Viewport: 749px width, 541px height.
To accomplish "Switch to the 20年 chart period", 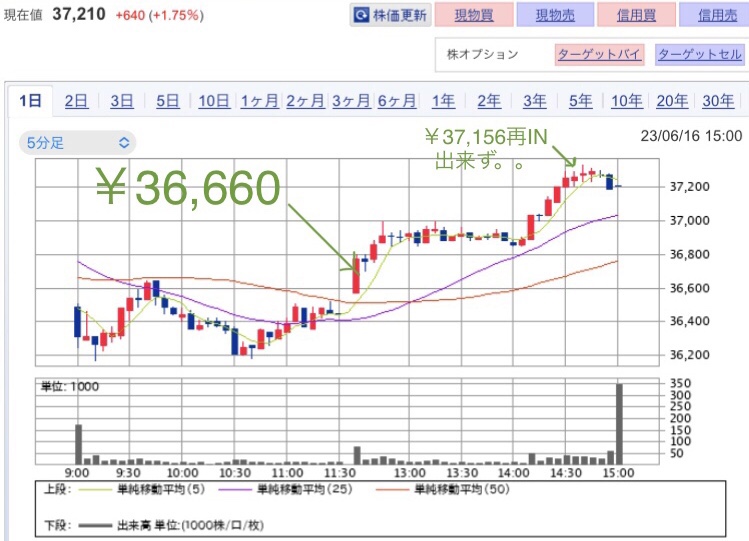I will pos(672,101).
